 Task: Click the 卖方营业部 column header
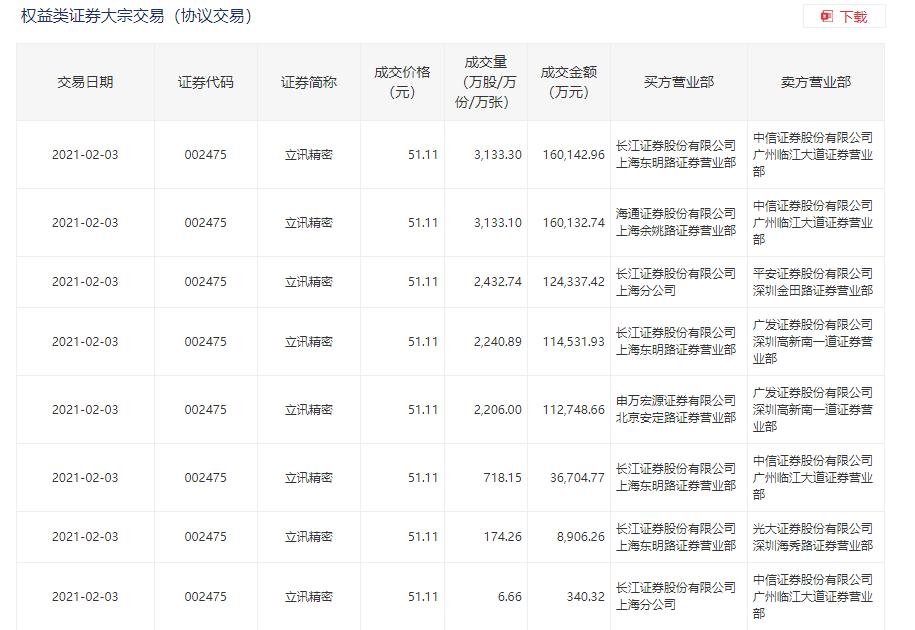click(816, 82)
